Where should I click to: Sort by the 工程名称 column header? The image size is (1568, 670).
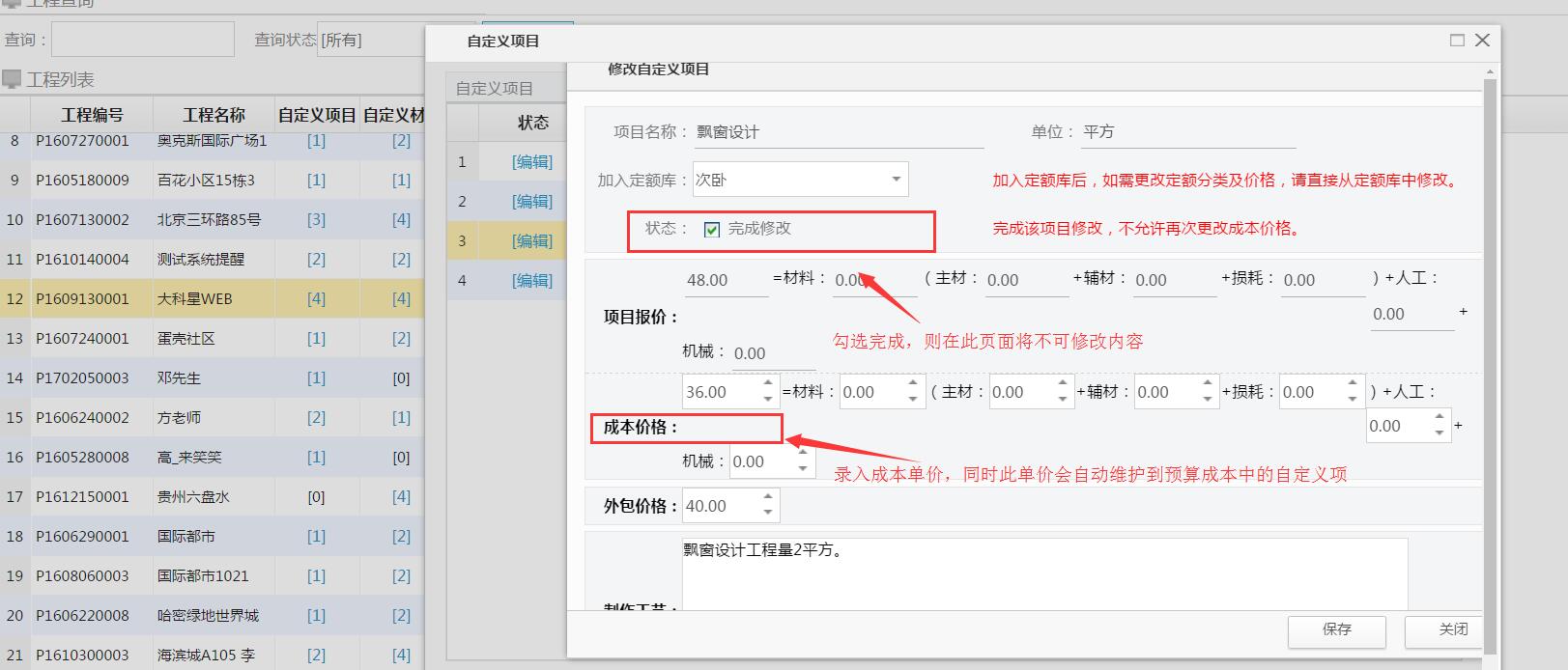(214, 115)
